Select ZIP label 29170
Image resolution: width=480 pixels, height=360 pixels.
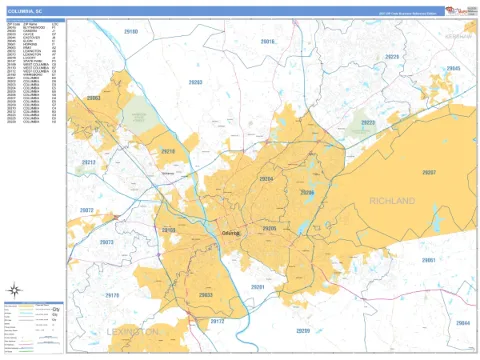[x=112, y=295]
